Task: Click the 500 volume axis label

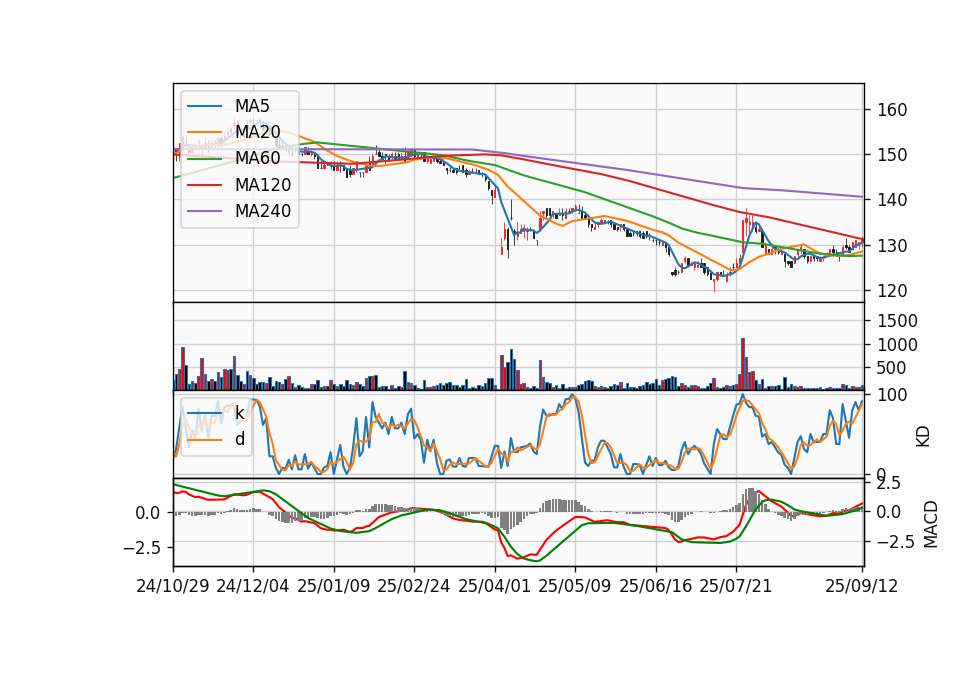Action: (x=893, y=368)
